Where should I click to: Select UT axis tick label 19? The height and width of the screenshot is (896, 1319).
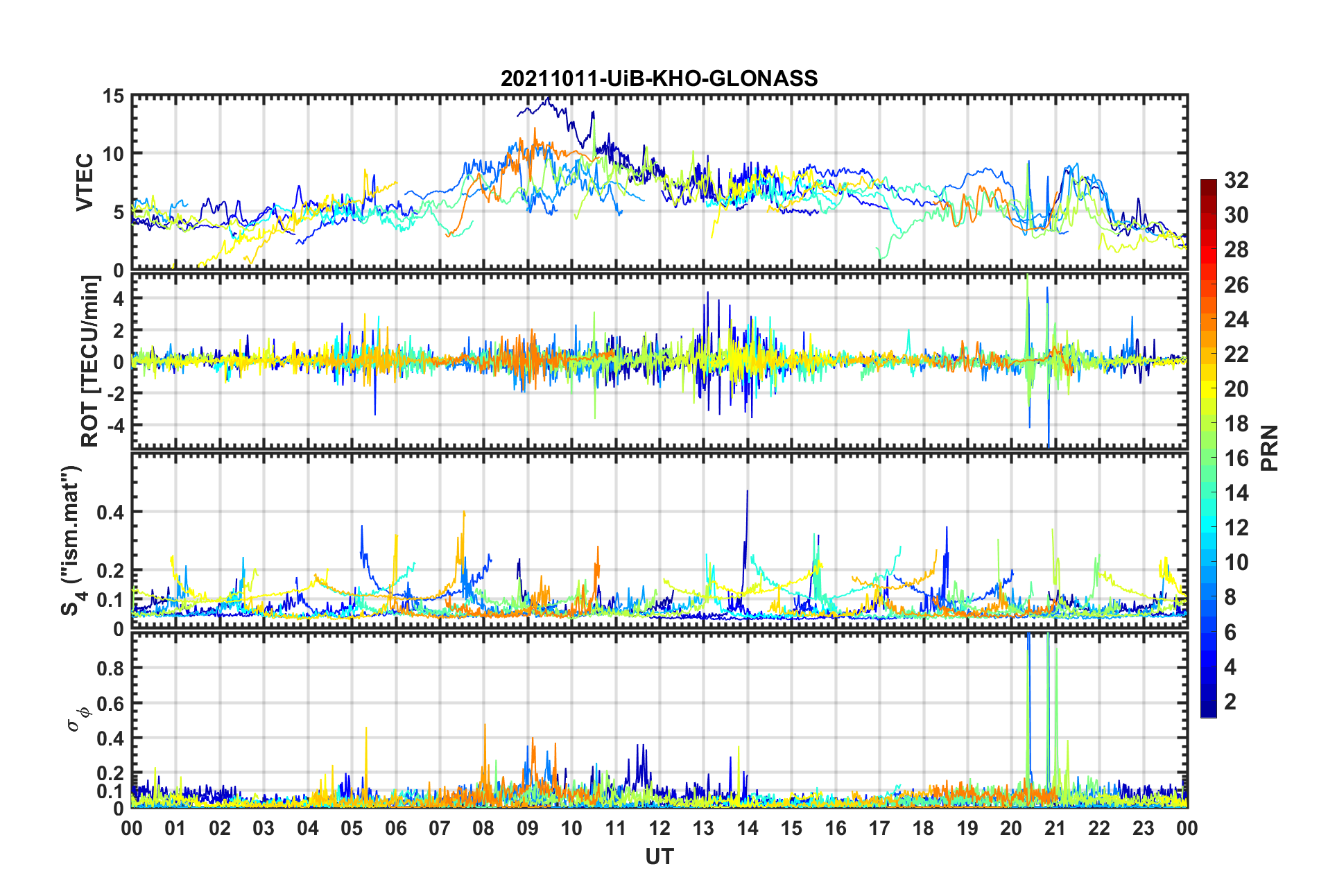pyautogui.click(x=967, y=828)
